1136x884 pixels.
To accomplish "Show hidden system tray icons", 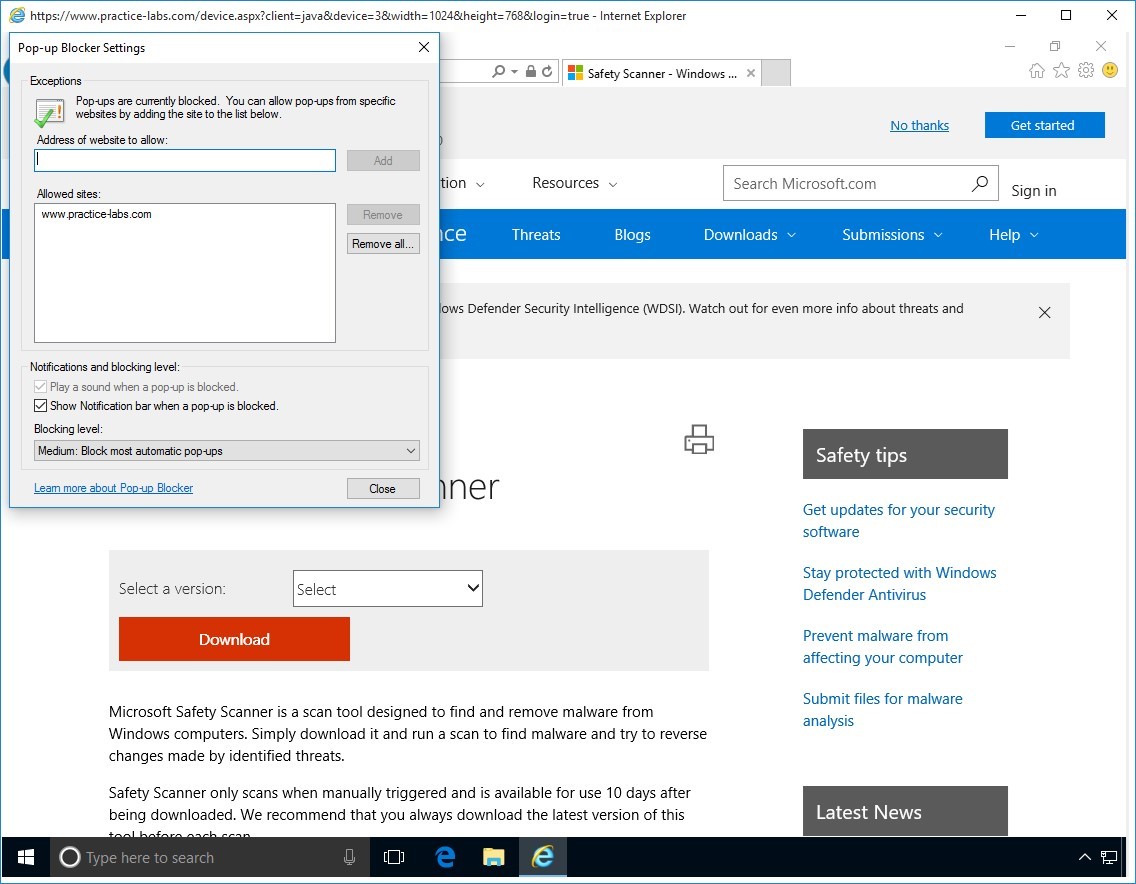I will pyautogui.click(x=1085, y=858).
